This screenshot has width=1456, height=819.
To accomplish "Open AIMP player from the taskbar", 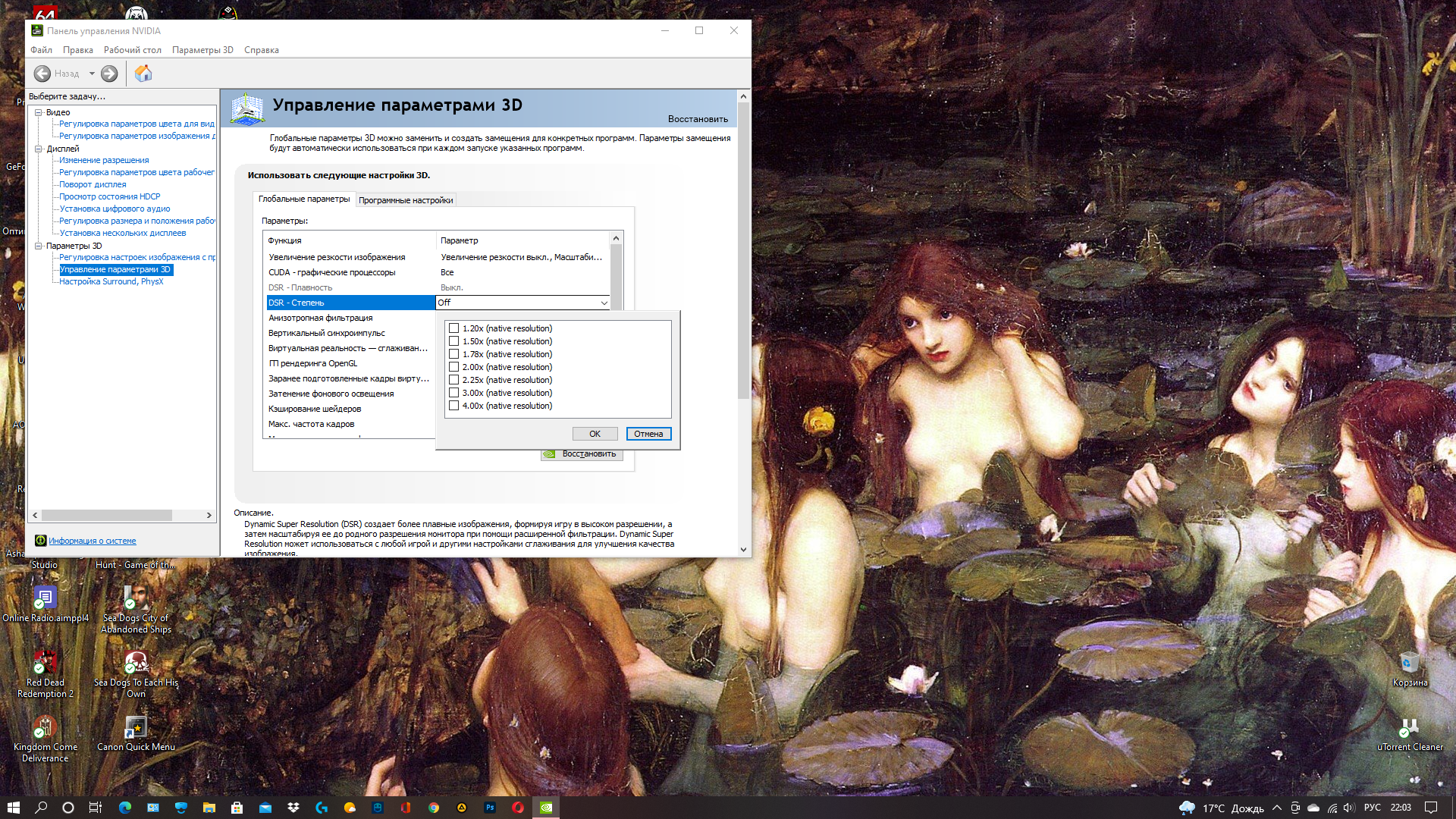I will click(x=461, y=808).
